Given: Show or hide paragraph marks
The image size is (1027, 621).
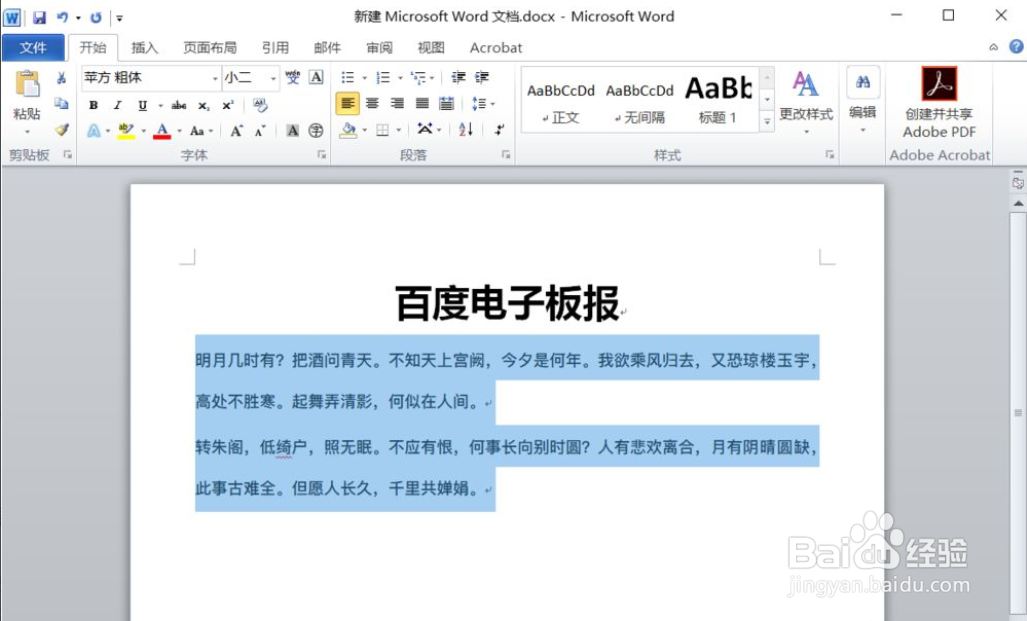Looking at the screenshot, I should [499, 130].
